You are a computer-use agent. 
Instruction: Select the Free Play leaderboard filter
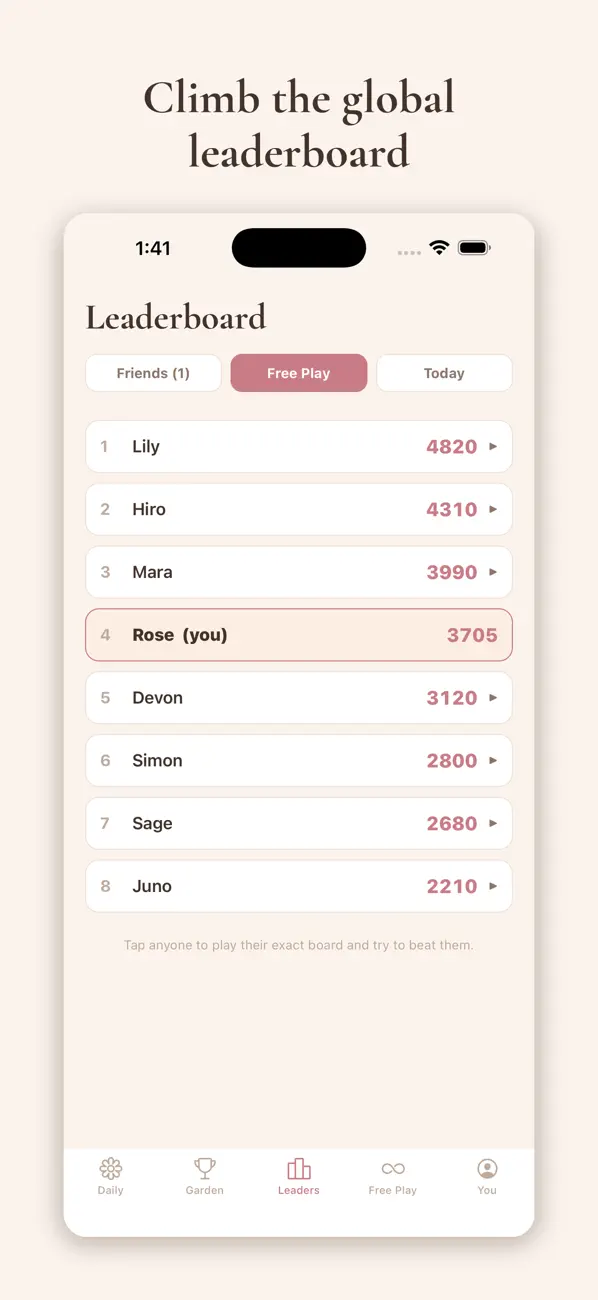tap(299, 373)
